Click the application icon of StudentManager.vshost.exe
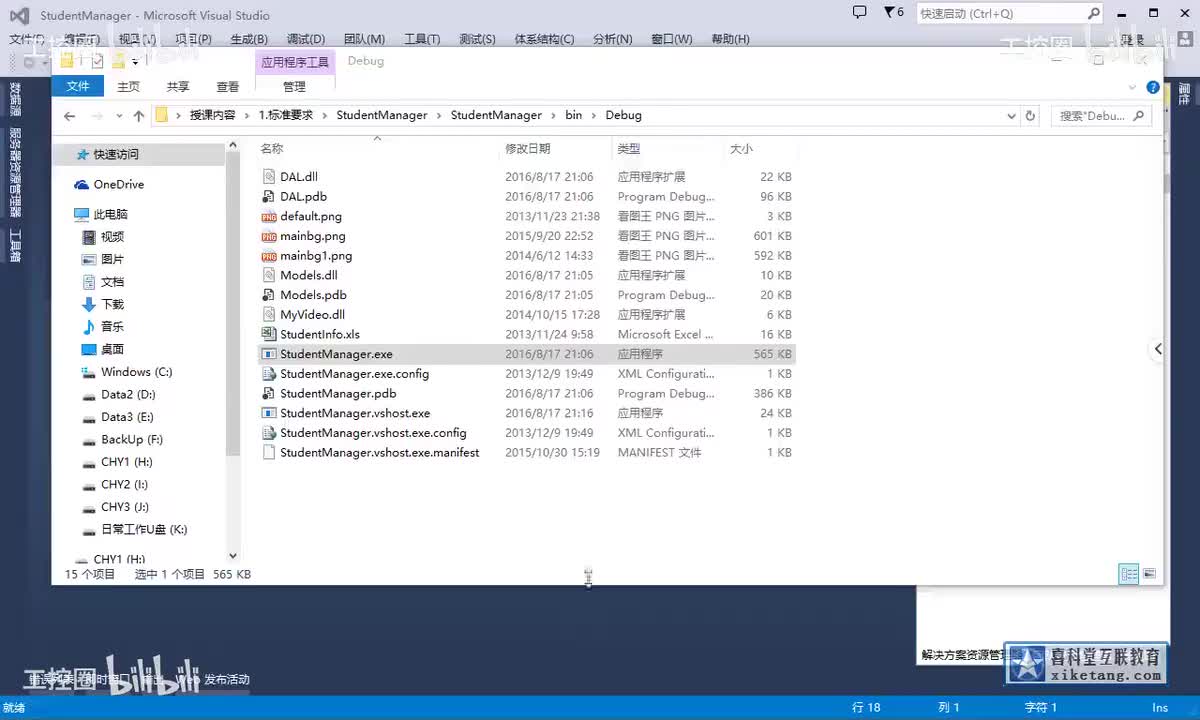 pos(268,413)
